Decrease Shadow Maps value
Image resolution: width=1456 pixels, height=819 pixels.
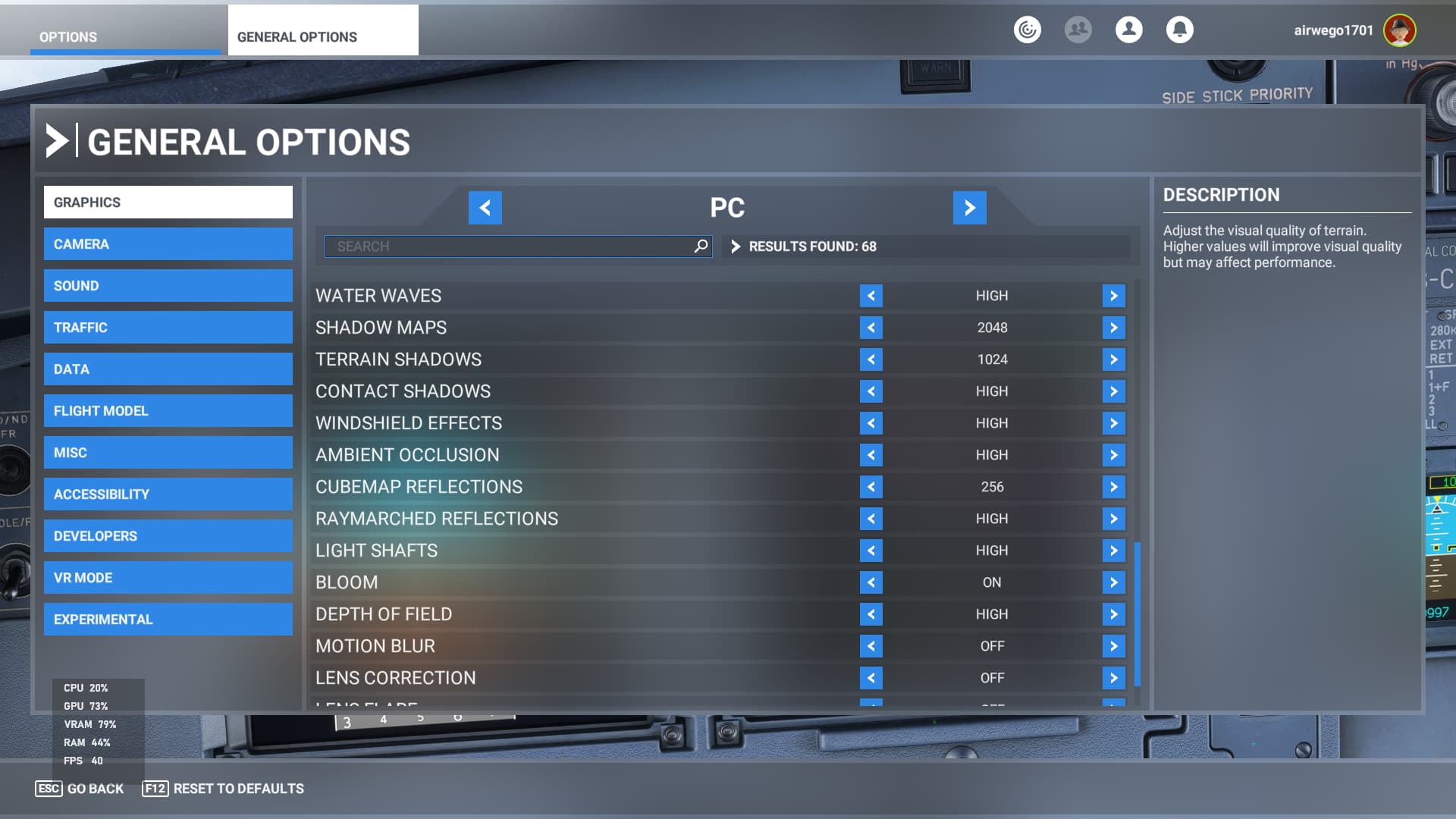click(x=871, y=328)
